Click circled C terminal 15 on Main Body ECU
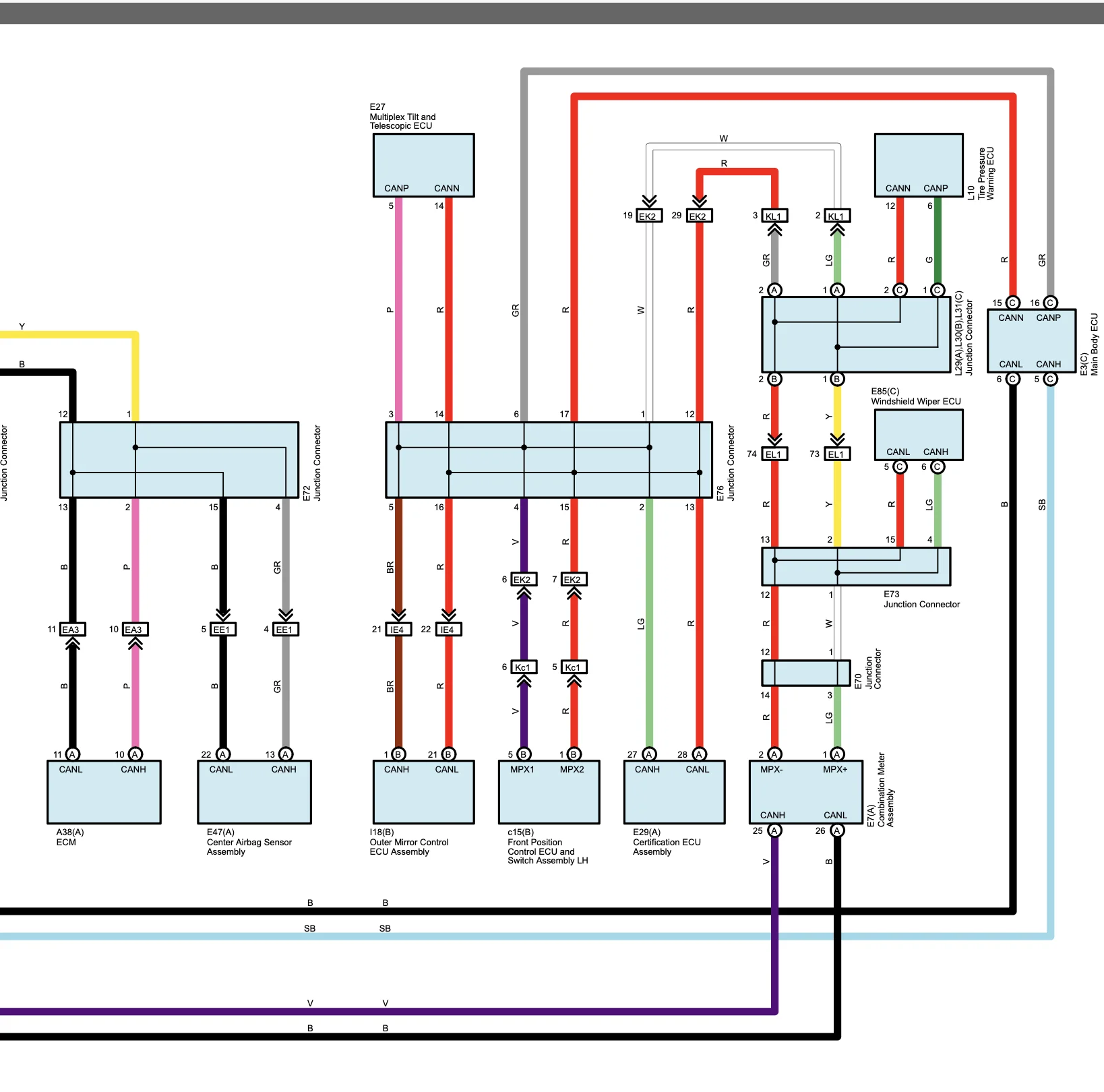Image resolution: width=1104 pixels, height=1092 pixels. 1012,303
